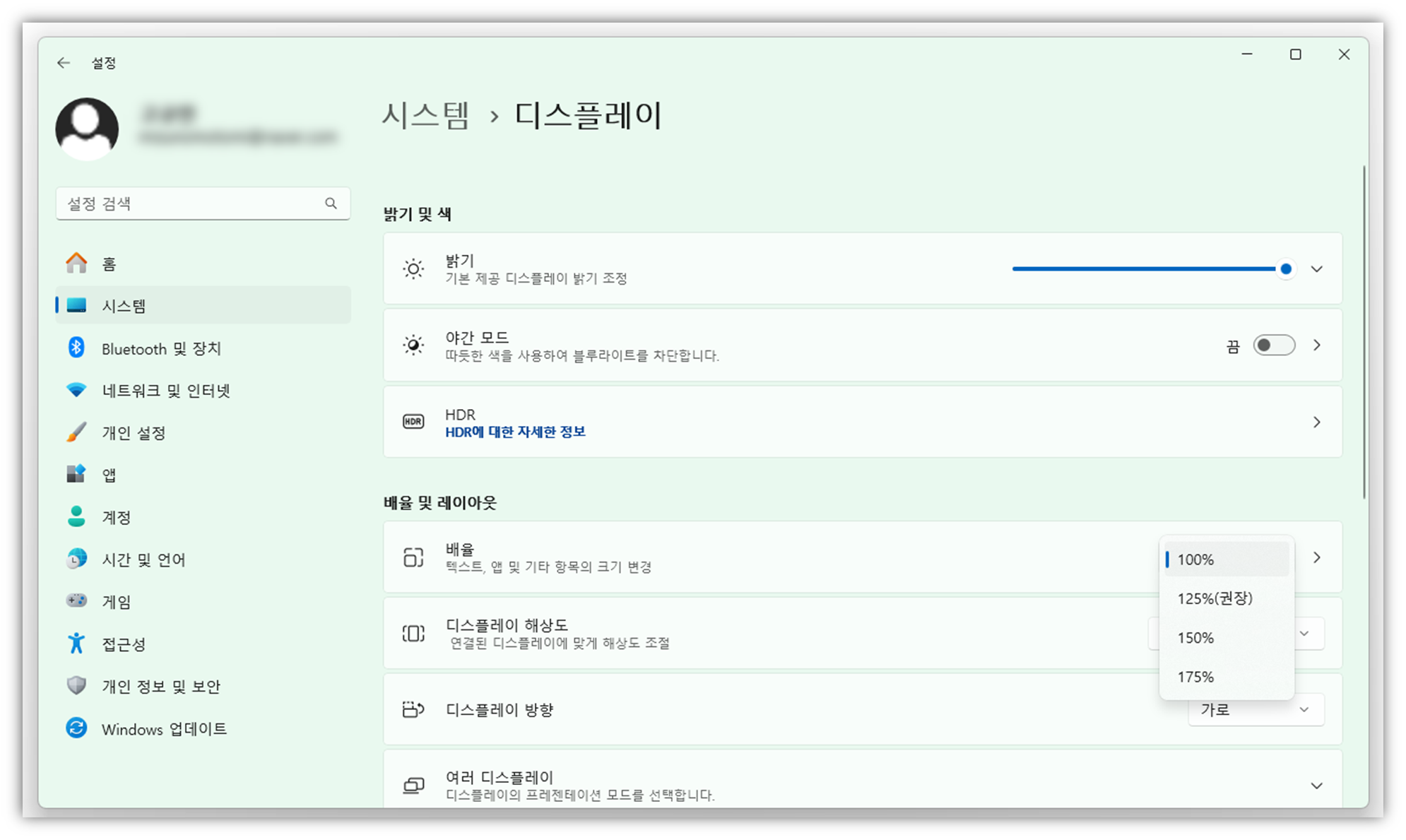Open the Home (홈) sidebar icon
Image resolution: width=1406 pixels, height=840 pixels.
[76, 263]
